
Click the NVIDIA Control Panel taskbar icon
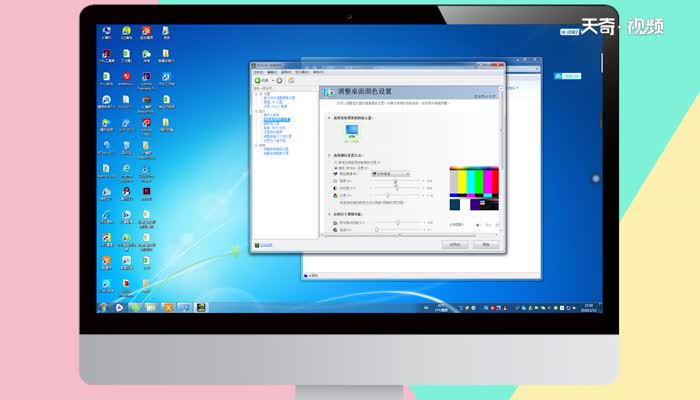point(201,307)
